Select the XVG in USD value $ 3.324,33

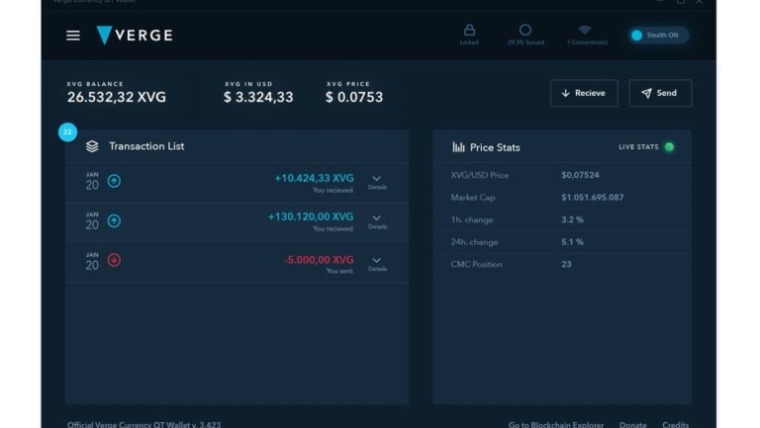(x=258, y=97)
